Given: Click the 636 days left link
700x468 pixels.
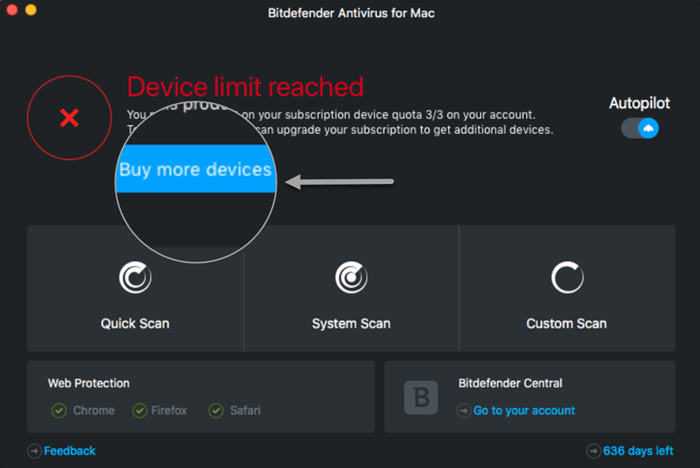Looking at the screenshot, I should click(x=638, y=451).
